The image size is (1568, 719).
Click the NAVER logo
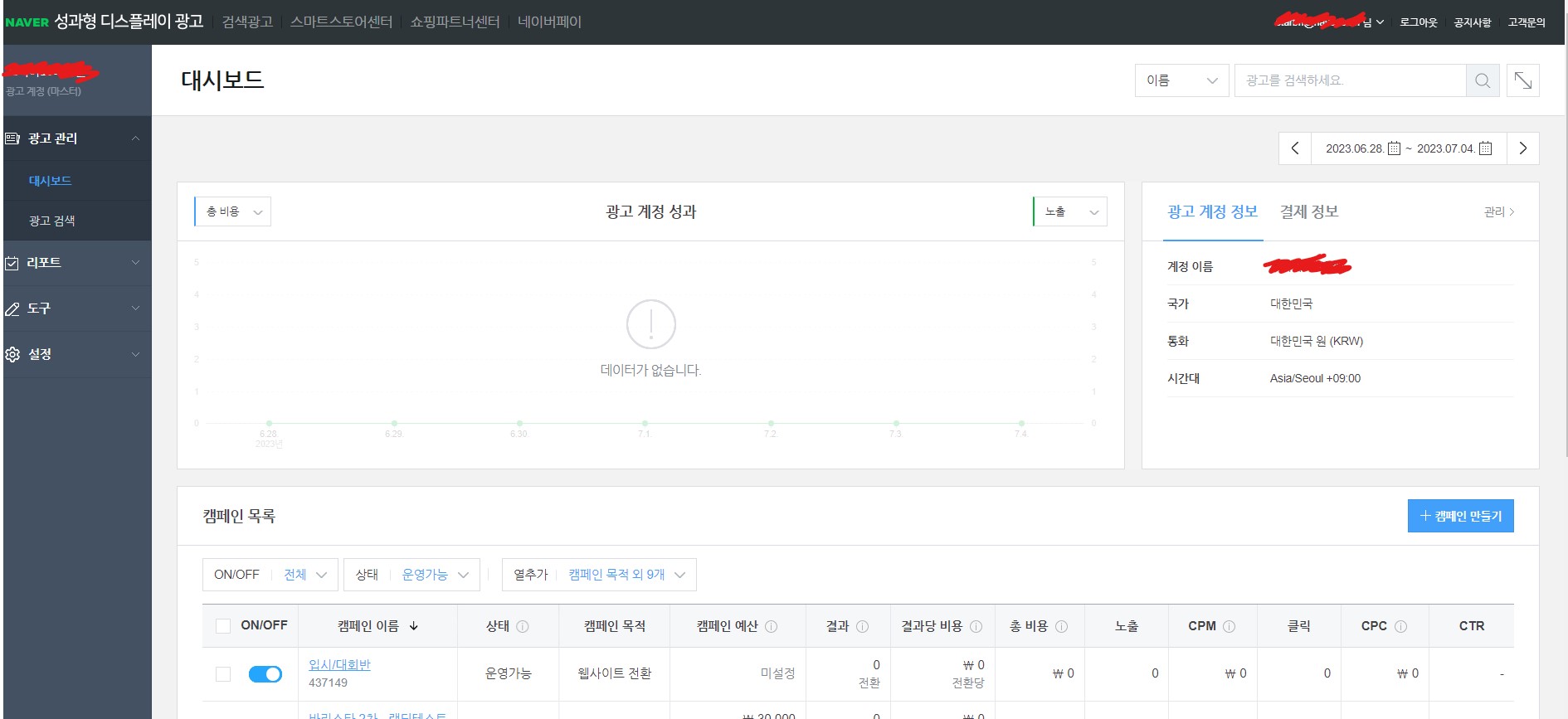[x=27, y=22]
